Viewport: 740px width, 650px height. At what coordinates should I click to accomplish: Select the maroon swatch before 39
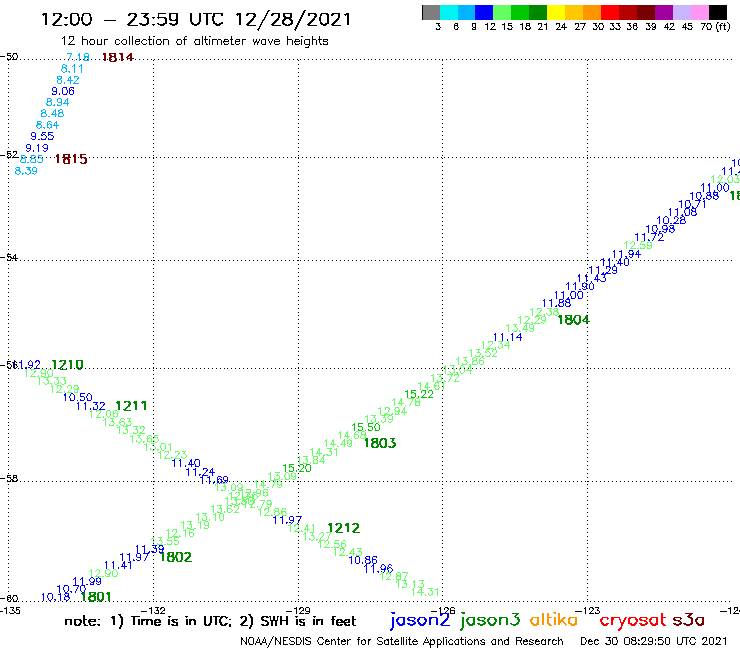coord(646,12)
